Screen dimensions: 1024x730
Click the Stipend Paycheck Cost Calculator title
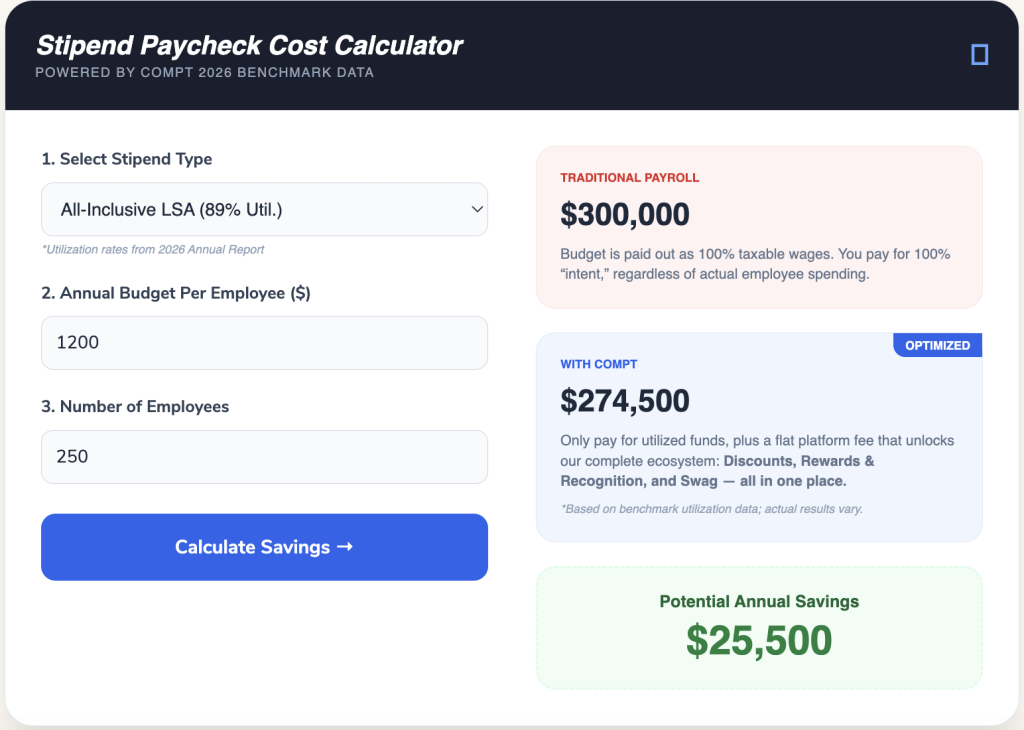[x=249, y=45]
